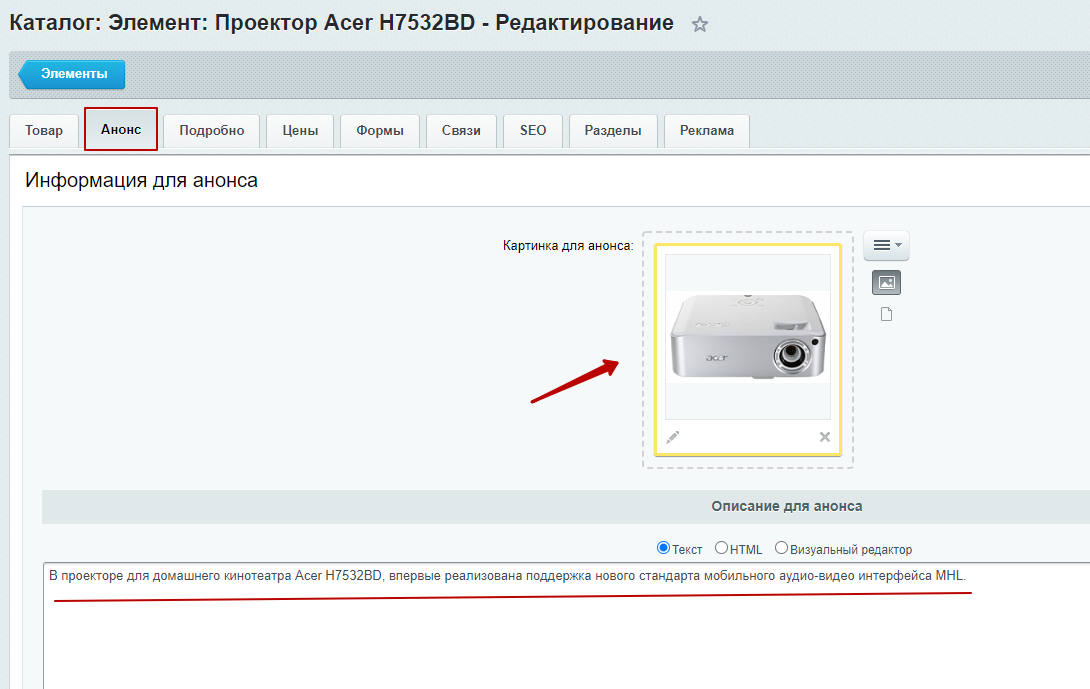The image size is (1090, 689).
Task: Select the HTML description type radio
Action: (722, 548)
